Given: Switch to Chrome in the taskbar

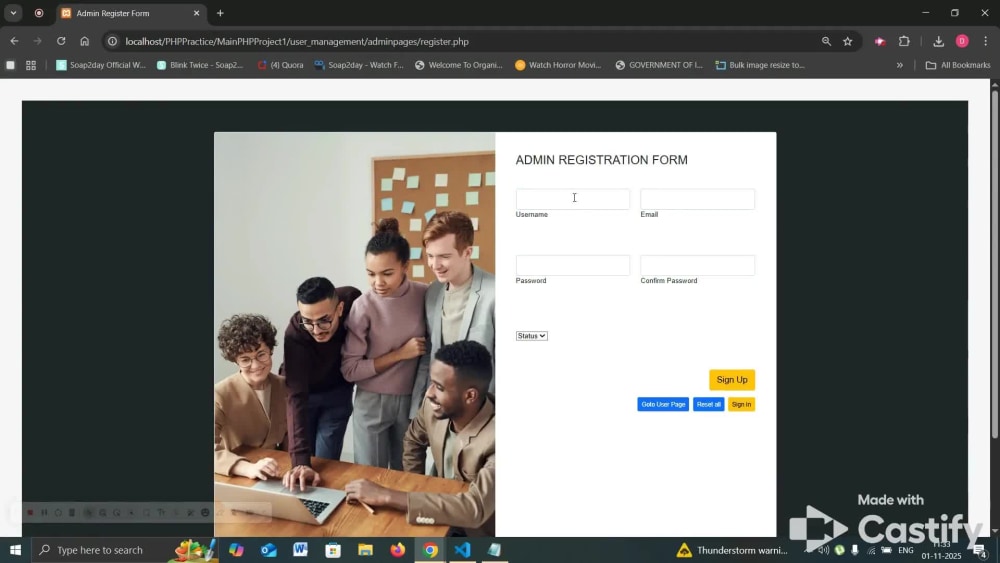Looking at the screenshot, I should (430, 550).
